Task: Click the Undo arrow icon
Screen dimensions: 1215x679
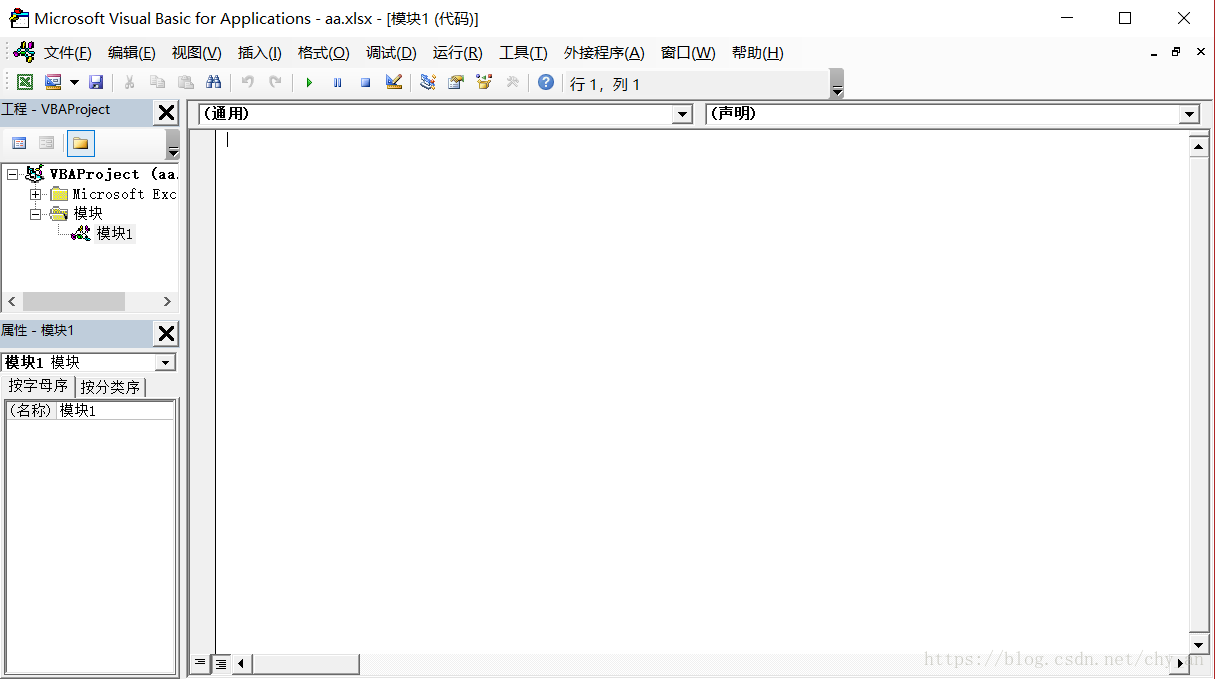Action: click(247, 83)
